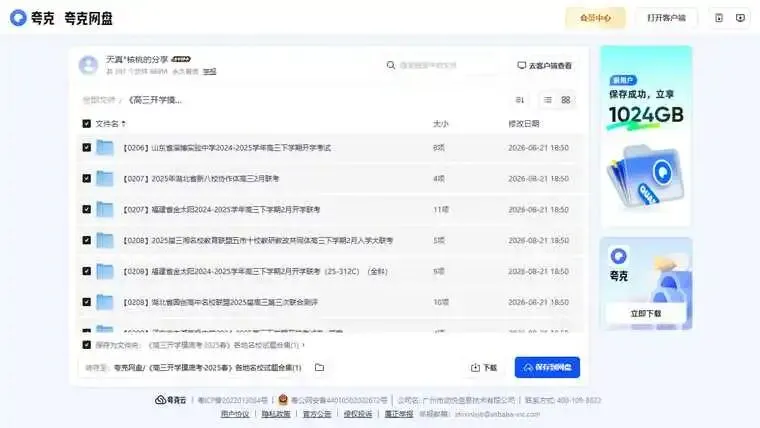Click the 全部文件 breadcrumb root
The height and width of the screenshot is (428, 760).
tap(99, 100)
